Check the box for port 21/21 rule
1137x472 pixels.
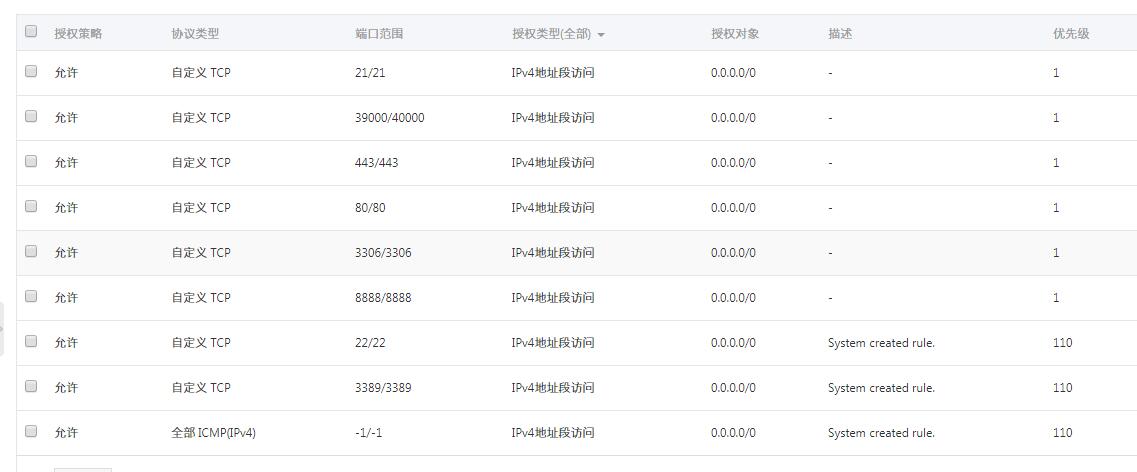[x=30, y=71]
